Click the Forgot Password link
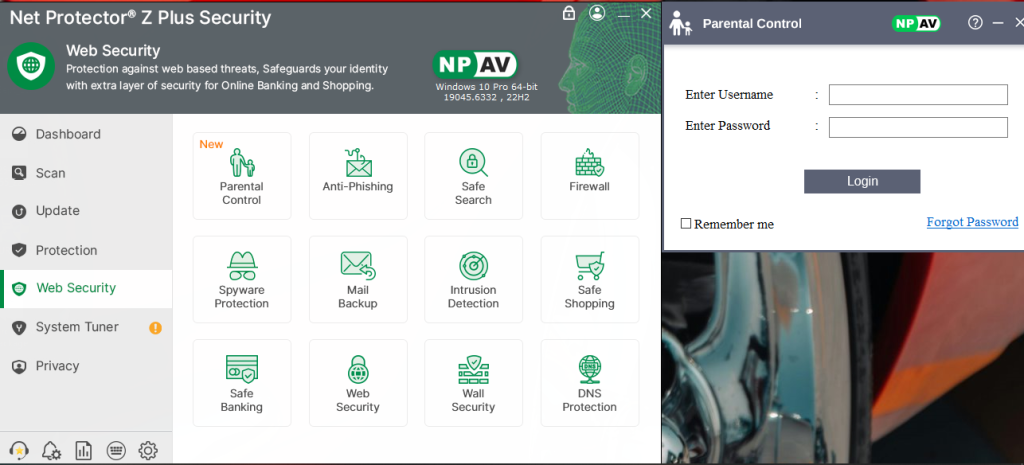The height and width of the screenshot is (465, 1024). [972, 222]
